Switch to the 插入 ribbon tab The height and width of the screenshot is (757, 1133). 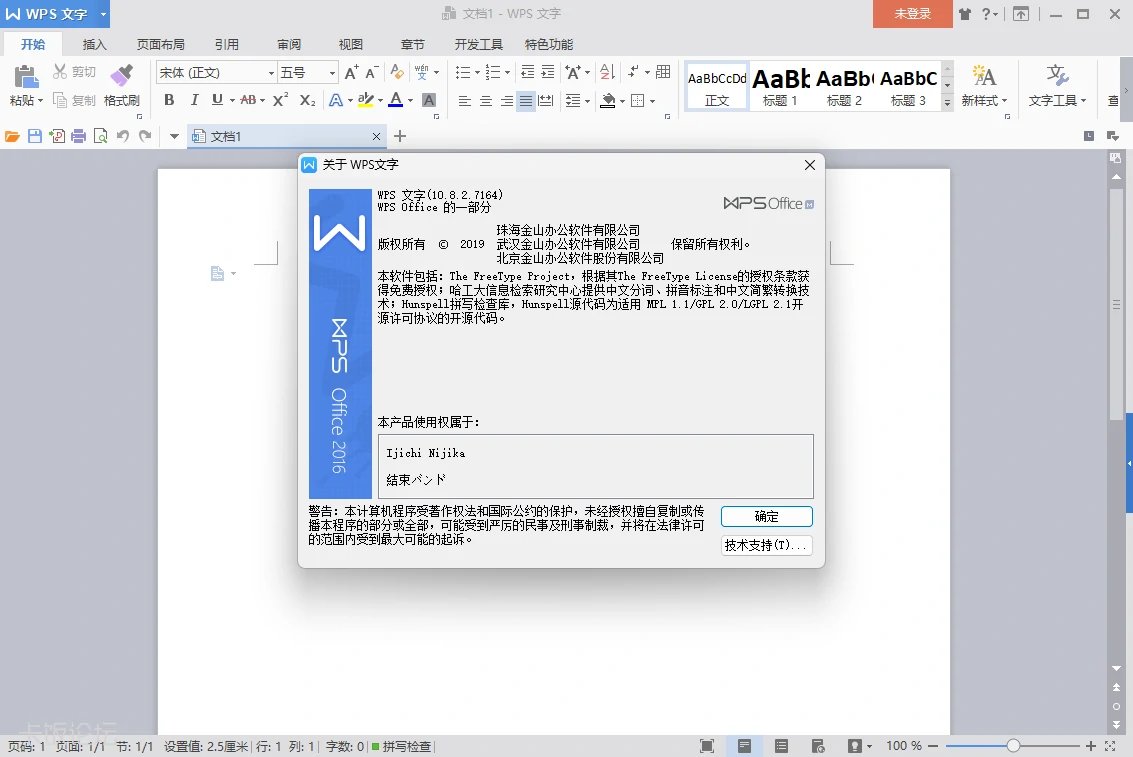pyautogui.click(x=93, y=44)
